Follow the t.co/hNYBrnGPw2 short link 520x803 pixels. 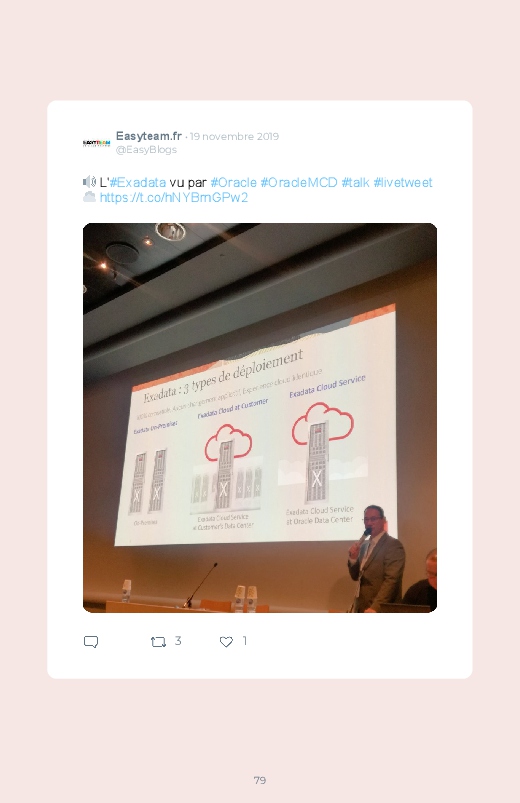[174, 198]
